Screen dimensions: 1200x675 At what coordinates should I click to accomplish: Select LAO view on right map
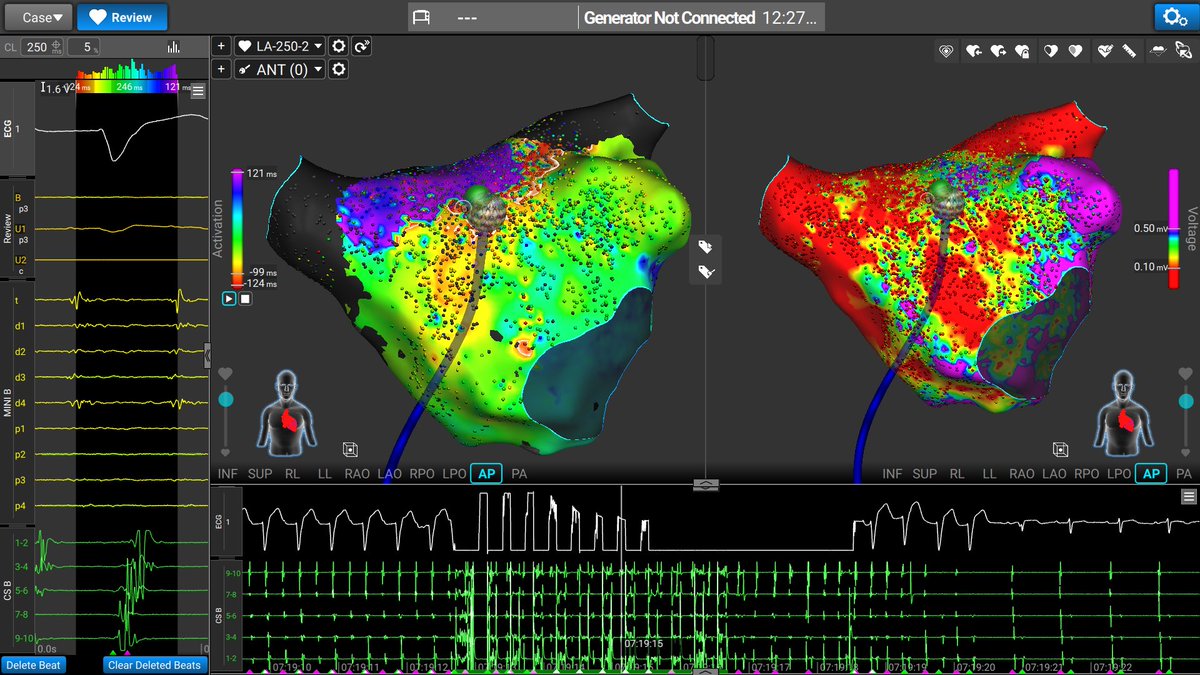tap(1055, 473)
